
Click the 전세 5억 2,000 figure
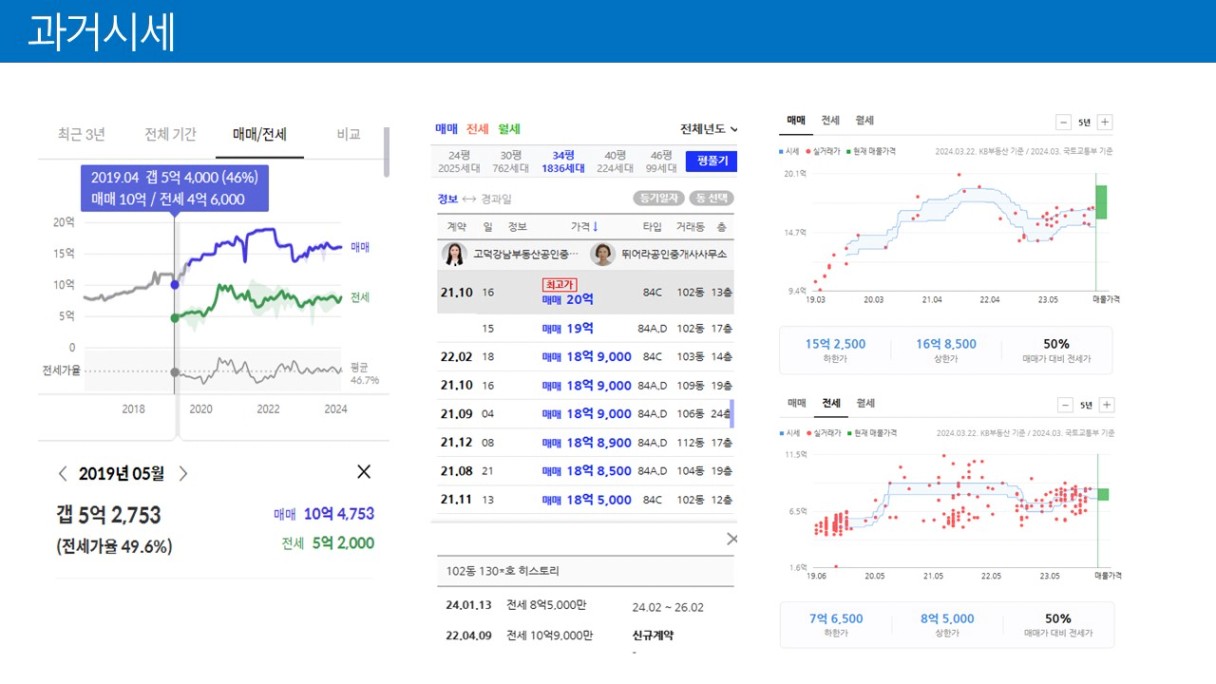[x=327, y=543]
